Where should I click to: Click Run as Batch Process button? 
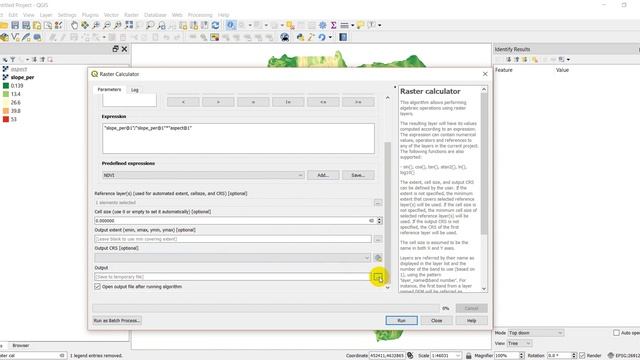point(117,321)
